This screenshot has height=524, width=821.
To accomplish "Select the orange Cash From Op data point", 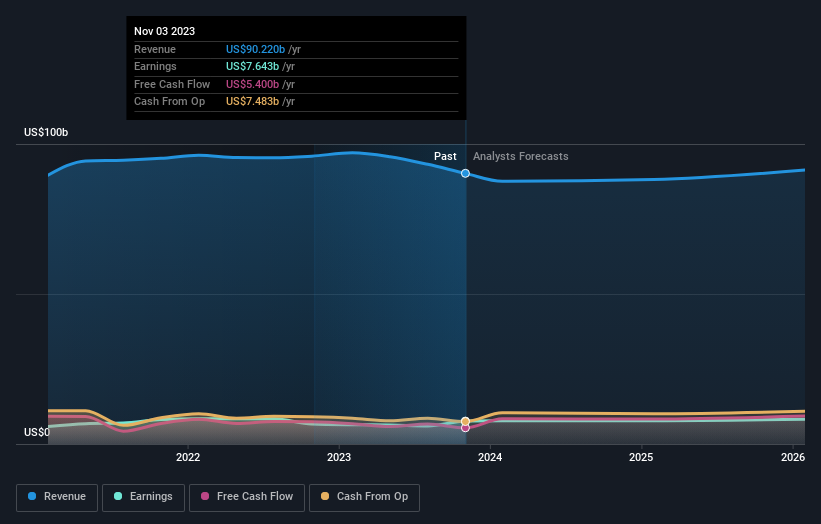I will pyautogui.click(x=465, y=421).
